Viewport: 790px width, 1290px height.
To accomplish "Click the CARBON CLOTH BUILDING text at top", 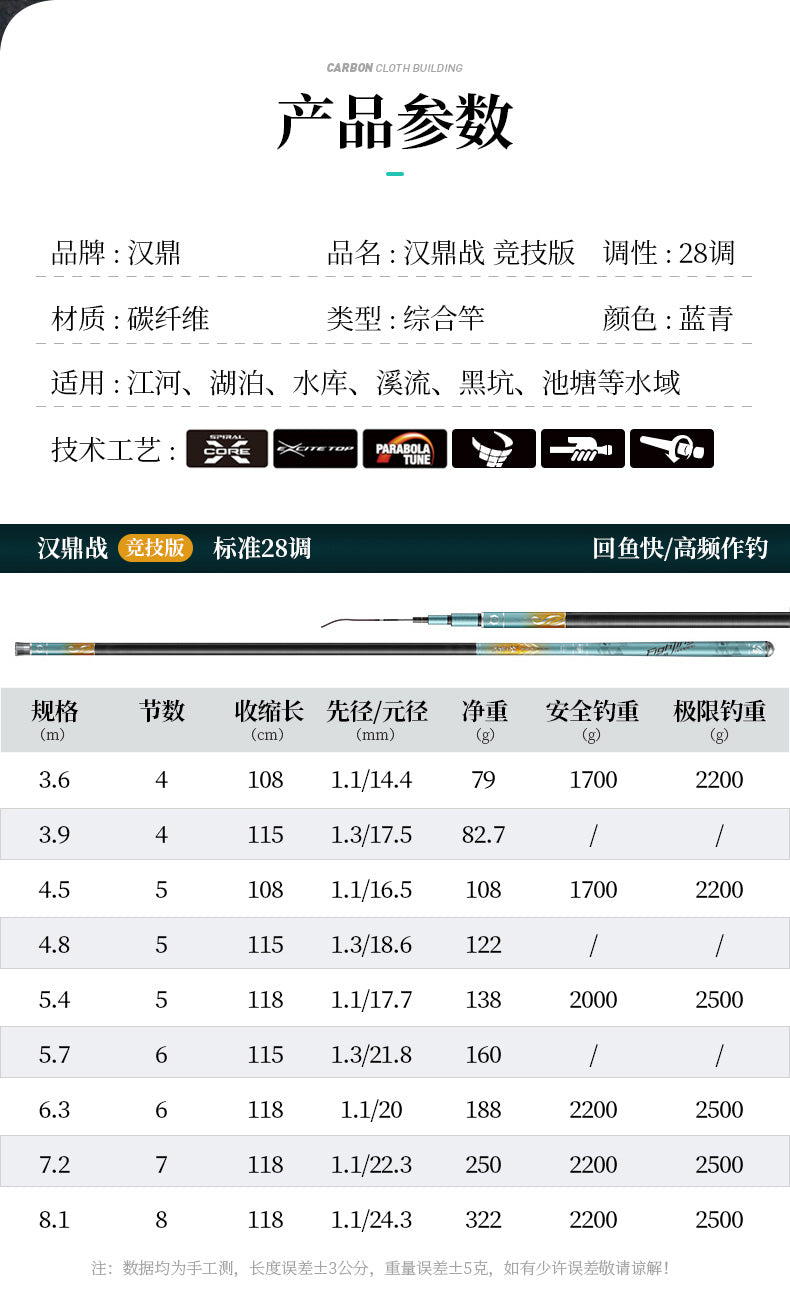I will (395, 68).
